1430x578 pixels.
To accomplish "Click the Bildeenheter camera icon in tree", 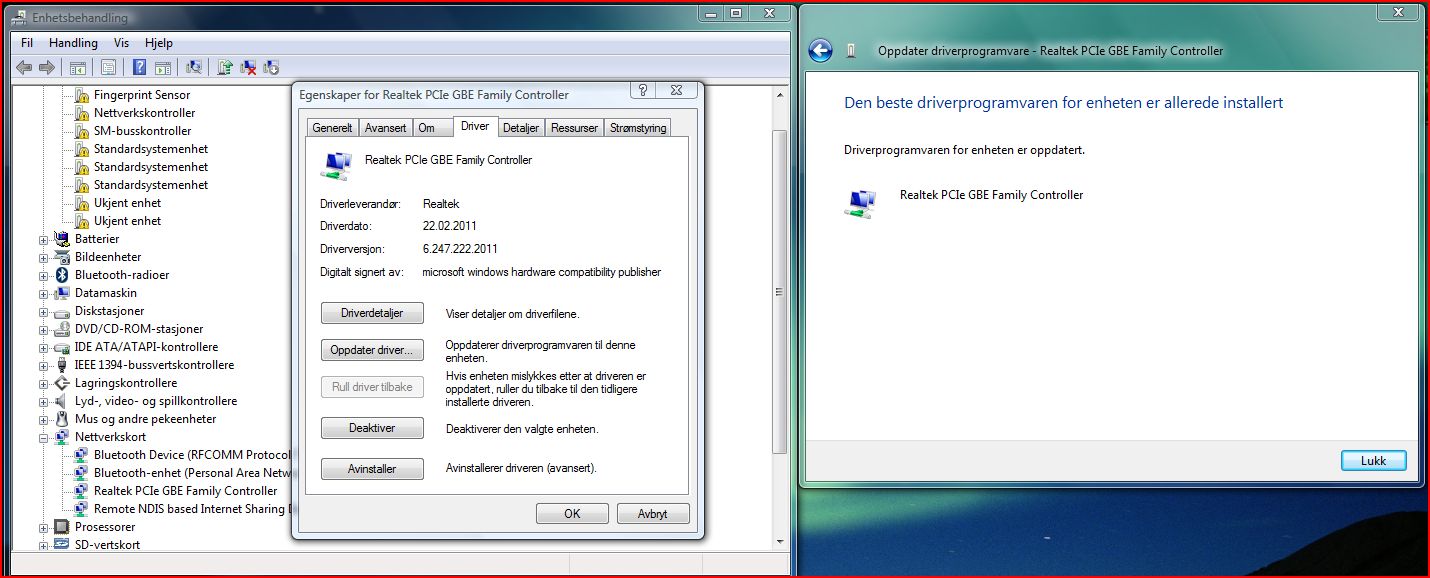I will click(x=62, y=257).
